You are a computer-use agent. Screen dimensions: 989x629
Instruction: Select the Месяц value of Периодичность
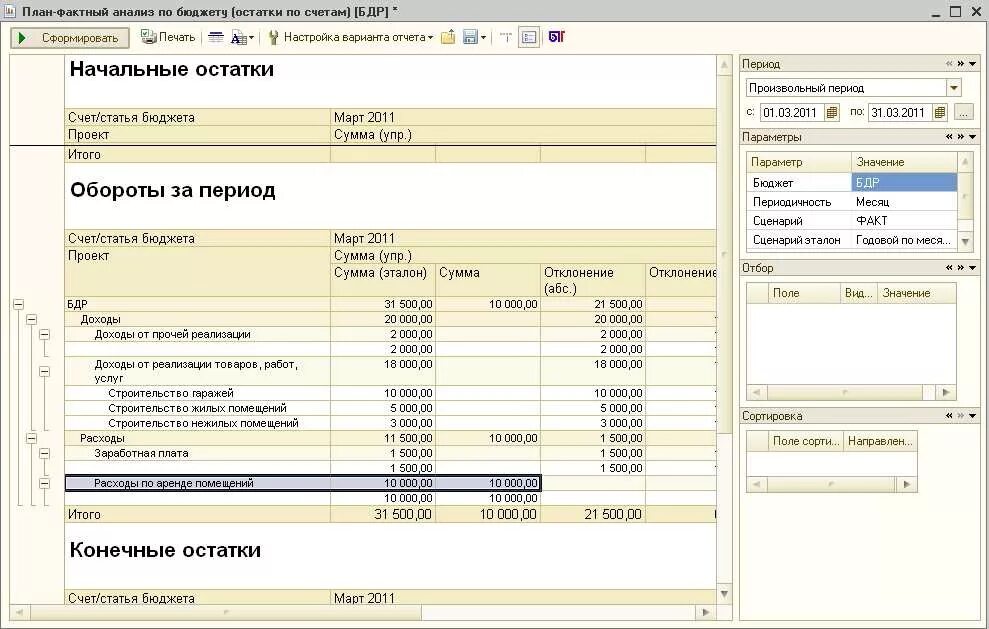(904, 202)
